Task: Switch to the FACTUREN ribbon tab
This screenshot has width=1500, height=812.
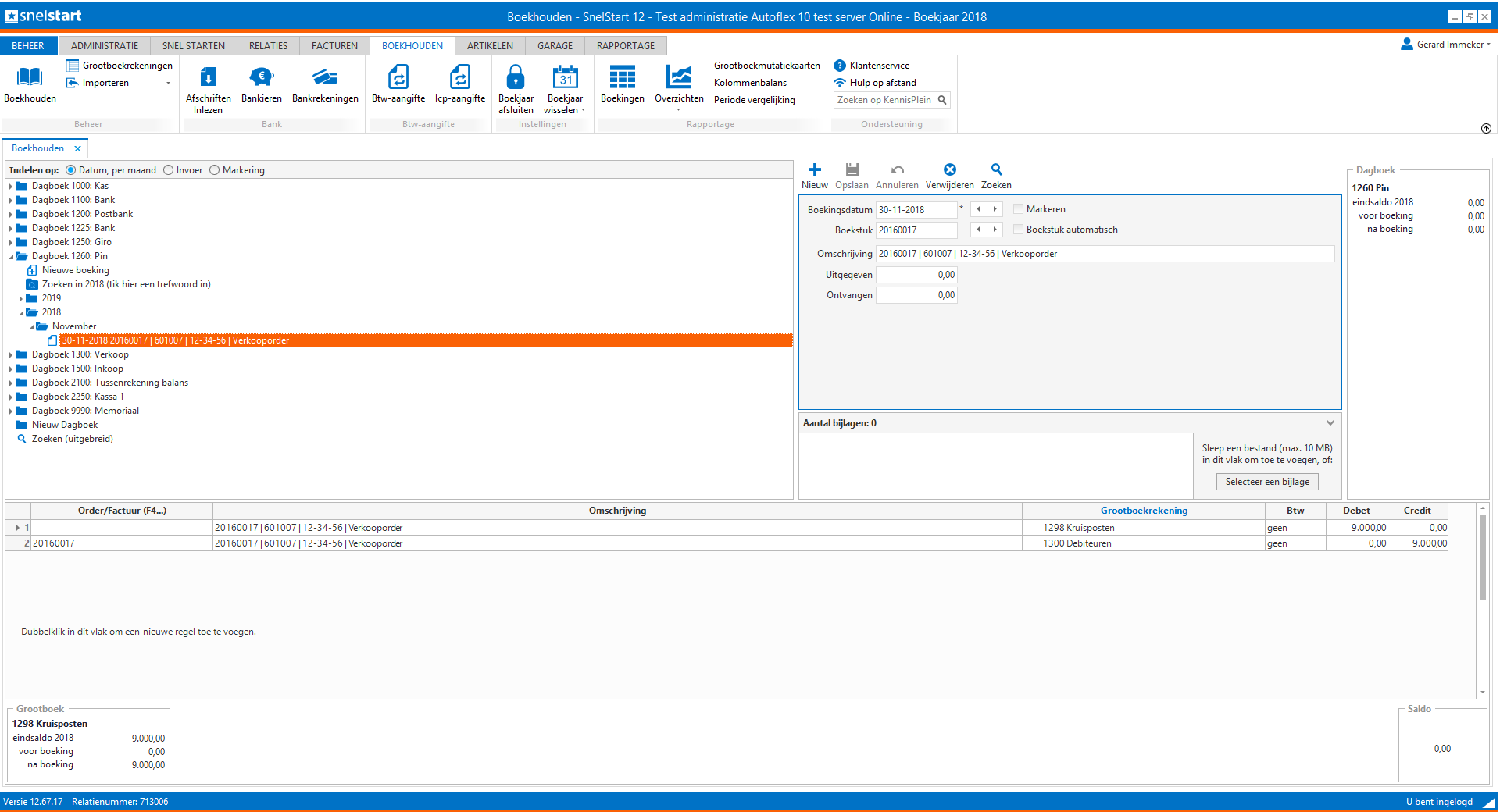Action: point(334,46)
